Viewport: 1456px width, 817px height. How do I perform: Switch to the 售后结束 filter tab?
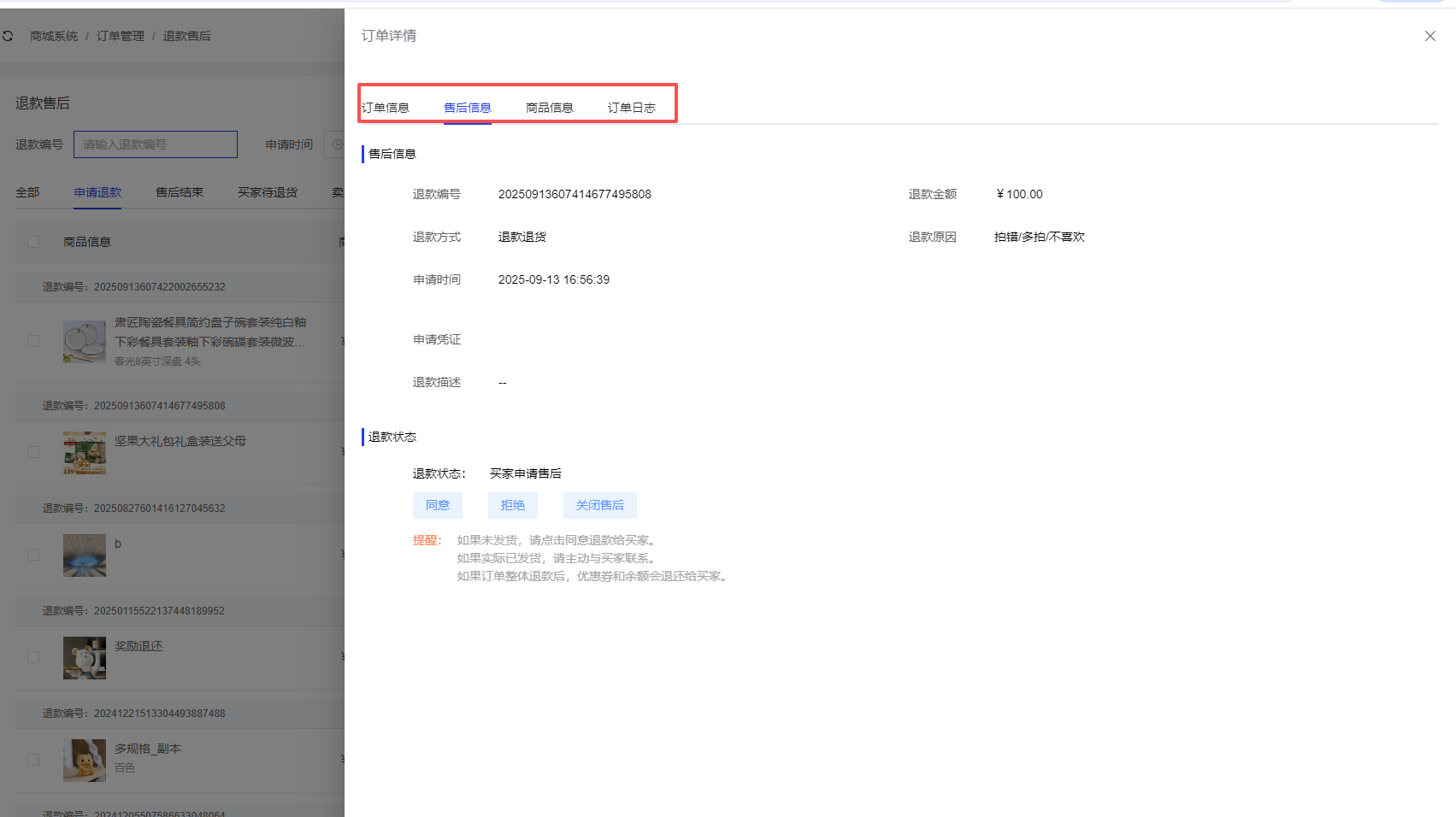[180, 192]
